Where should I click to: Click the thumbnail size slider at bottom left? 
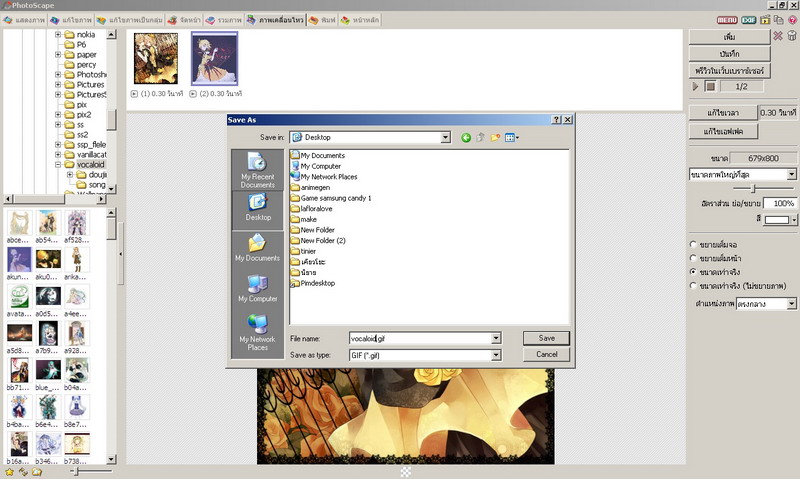[x=77, y=472]
